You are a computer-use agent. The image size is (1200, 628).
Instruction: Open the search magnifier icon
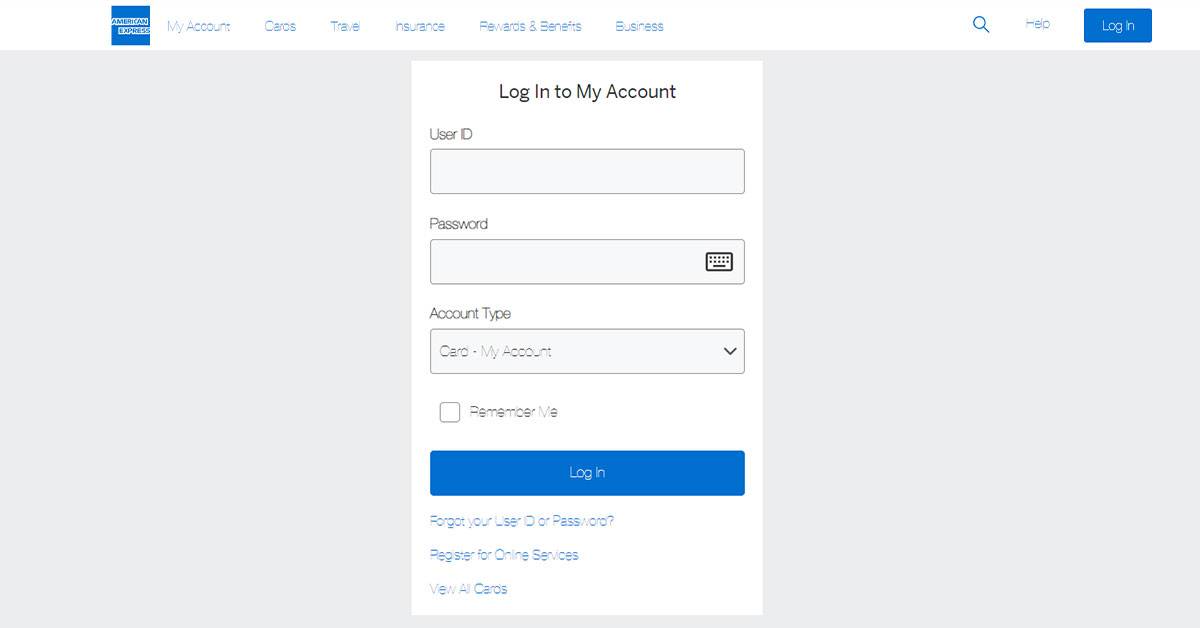(981, 25)
